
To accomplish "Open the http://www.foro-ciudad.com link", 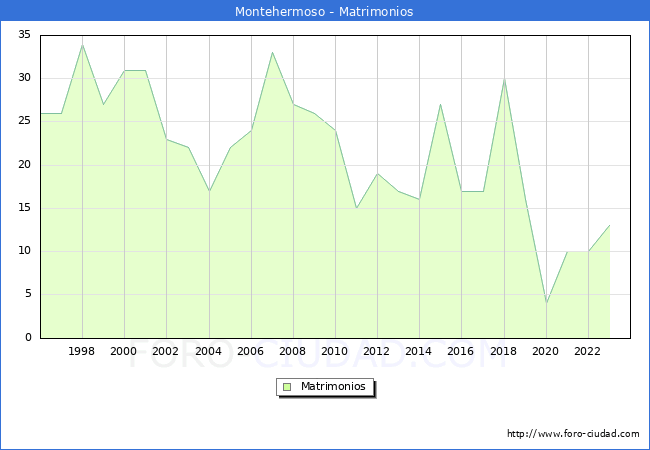I will [573, 434].
